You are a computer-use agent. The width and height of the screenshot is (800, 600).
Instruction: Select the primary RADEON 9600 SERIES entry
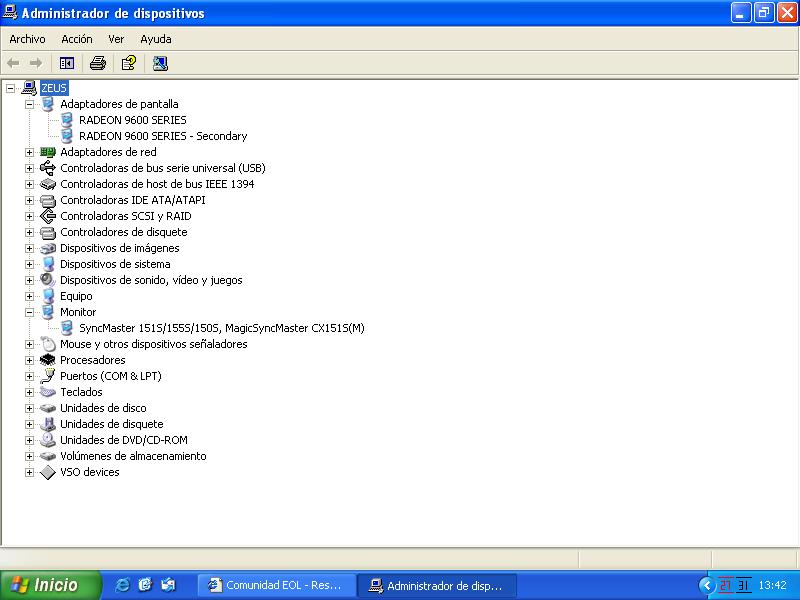point(133,120)
